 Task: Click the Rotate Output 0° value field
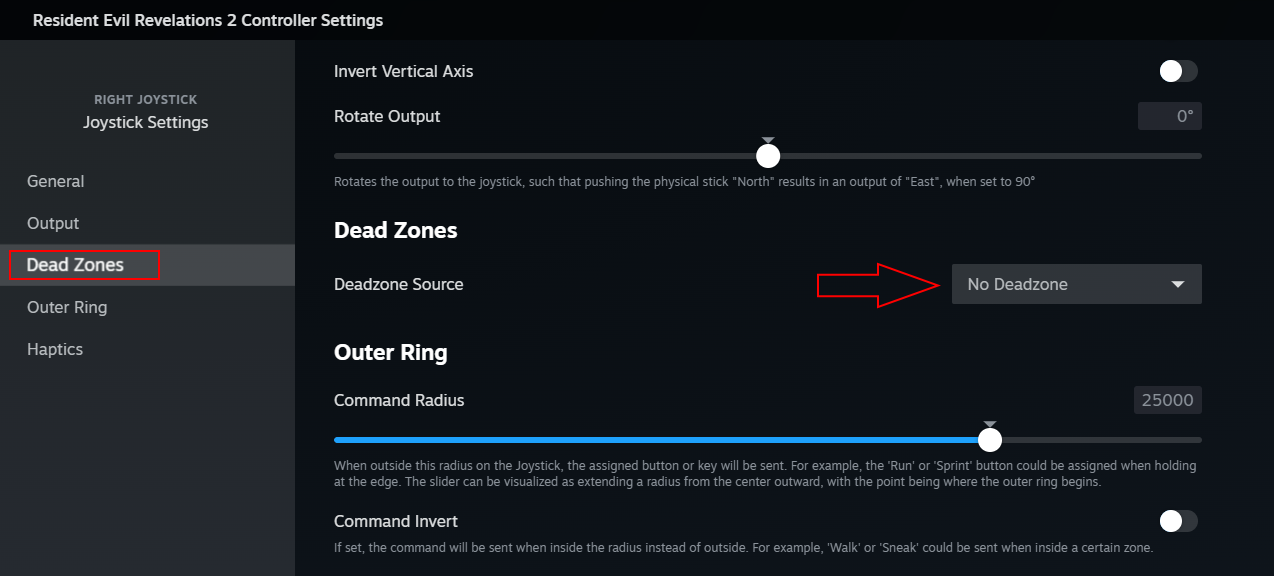click(x=1170, y=116)
